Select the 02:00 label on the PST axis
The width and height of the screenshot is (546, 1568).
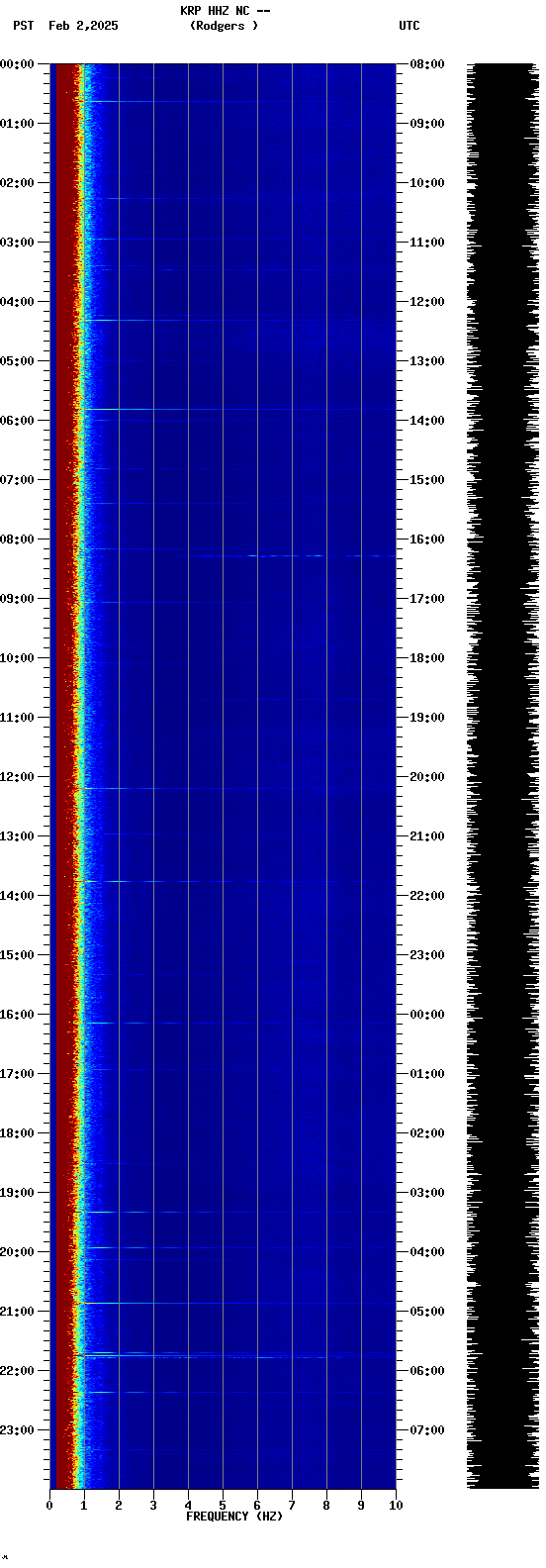click(x=17, y=183)
